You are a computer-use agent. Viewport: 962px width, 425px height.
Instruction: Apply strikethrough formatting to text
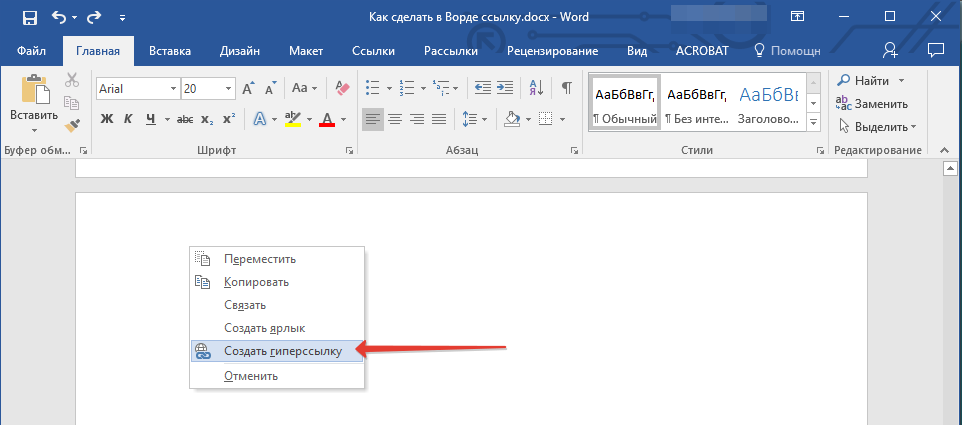184,119
